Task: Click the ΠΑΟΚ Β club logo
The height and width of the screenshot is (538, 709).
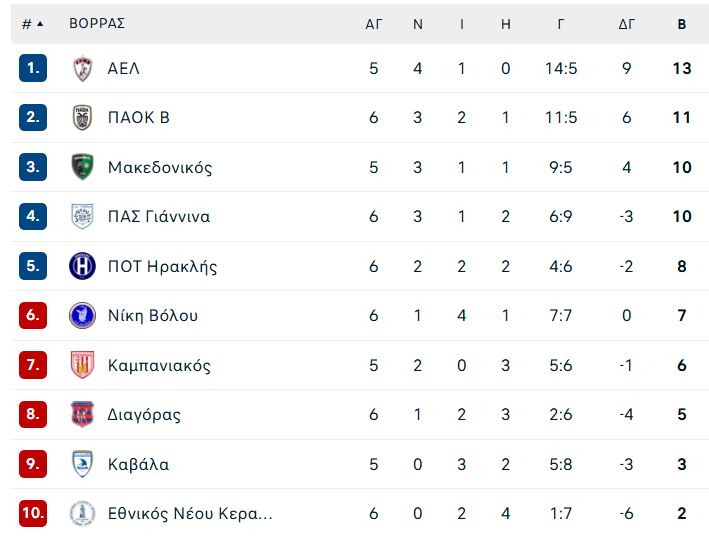Action: tap(83, 118)
